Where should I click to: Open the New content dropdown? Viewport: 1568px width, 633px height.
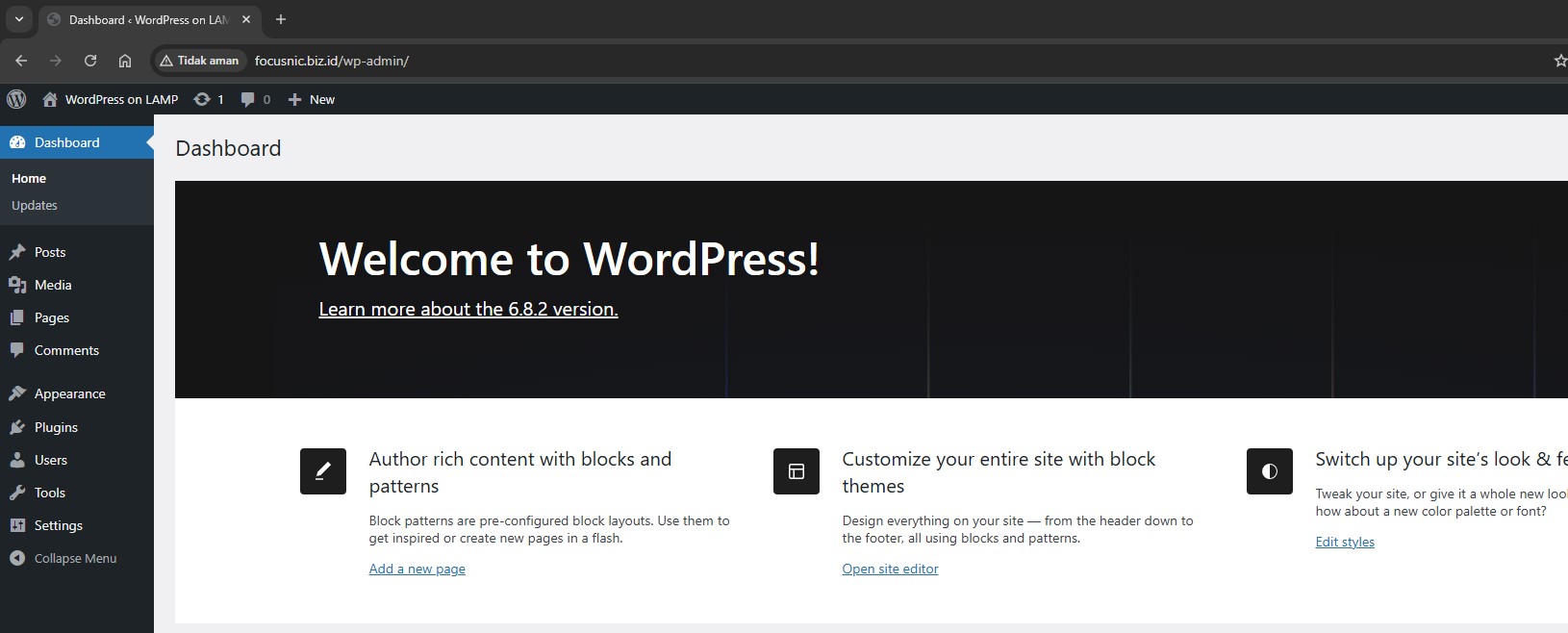312,99
